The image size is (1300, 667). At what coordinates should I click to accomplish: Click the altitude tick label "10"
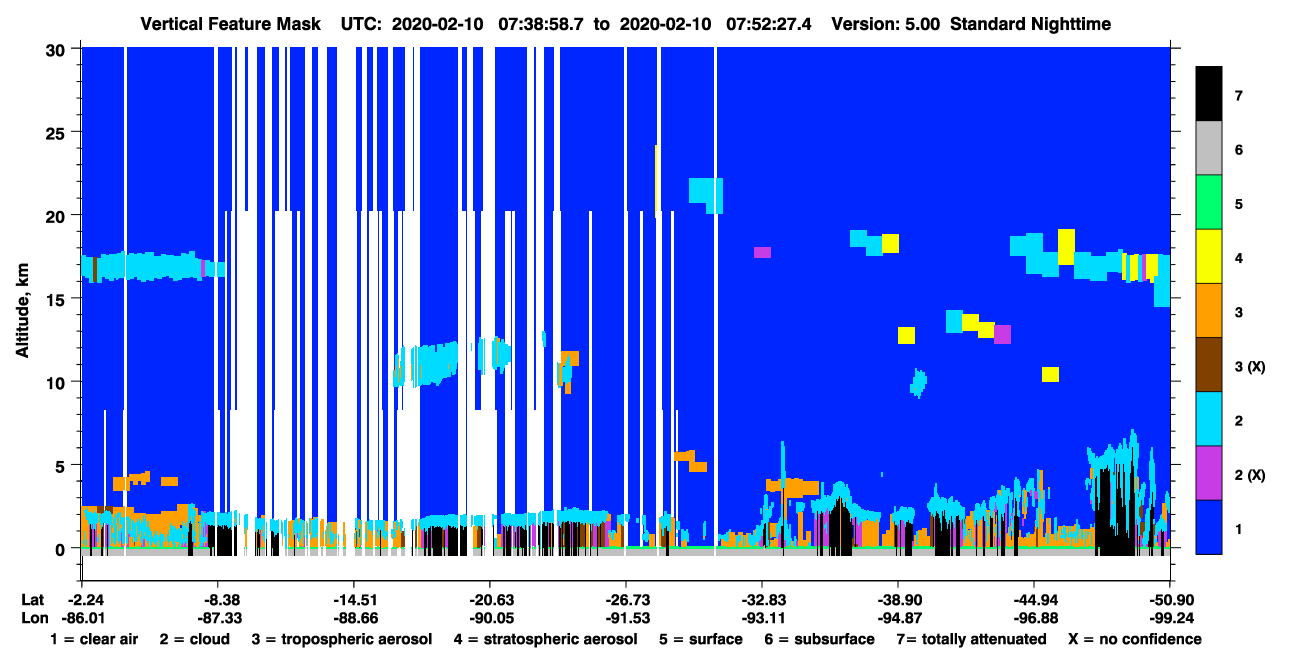pos(57,382)
